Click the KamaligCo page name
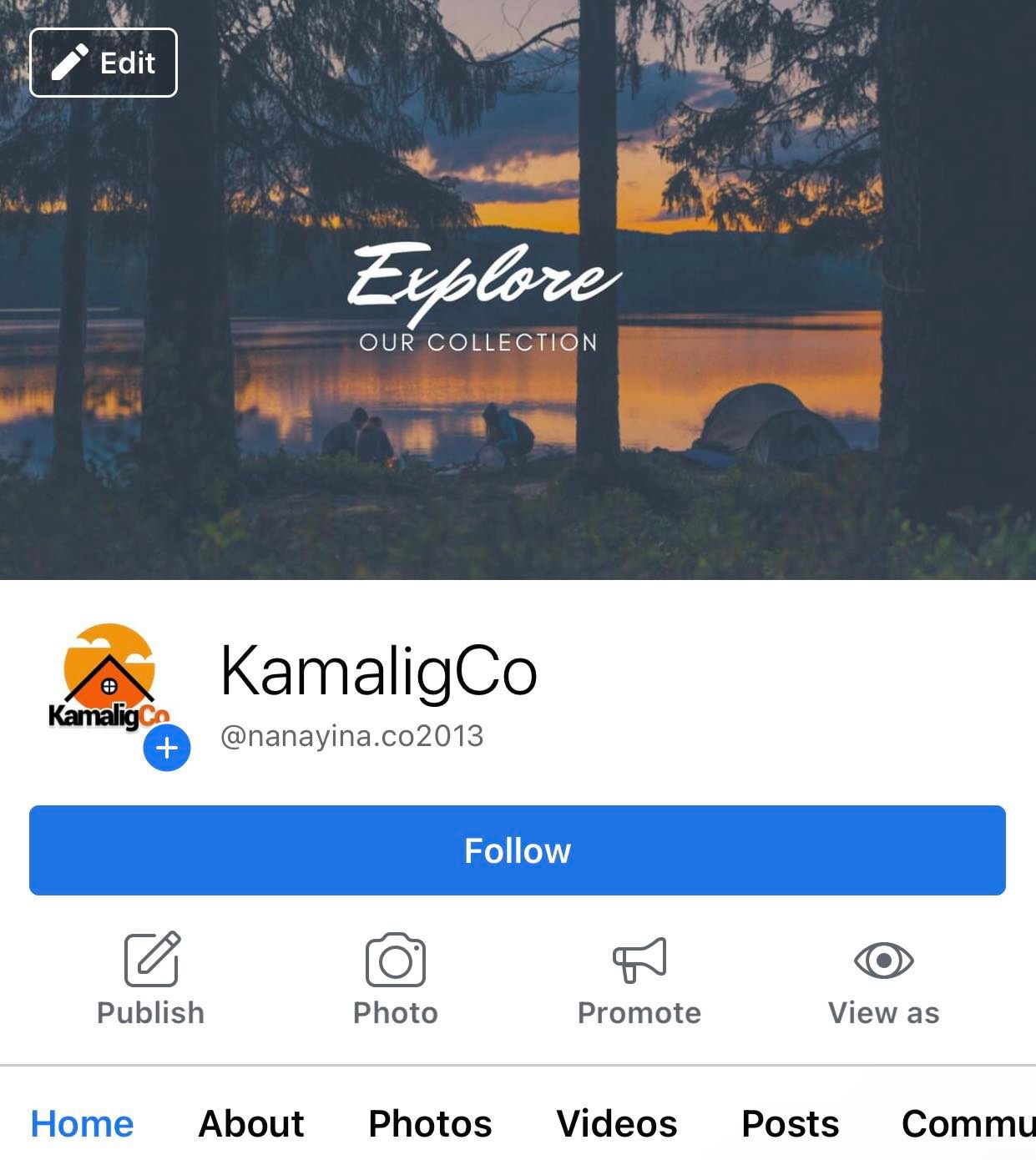The height and width of the screenshot is (1160, 1036). click(x=378, y=672)
